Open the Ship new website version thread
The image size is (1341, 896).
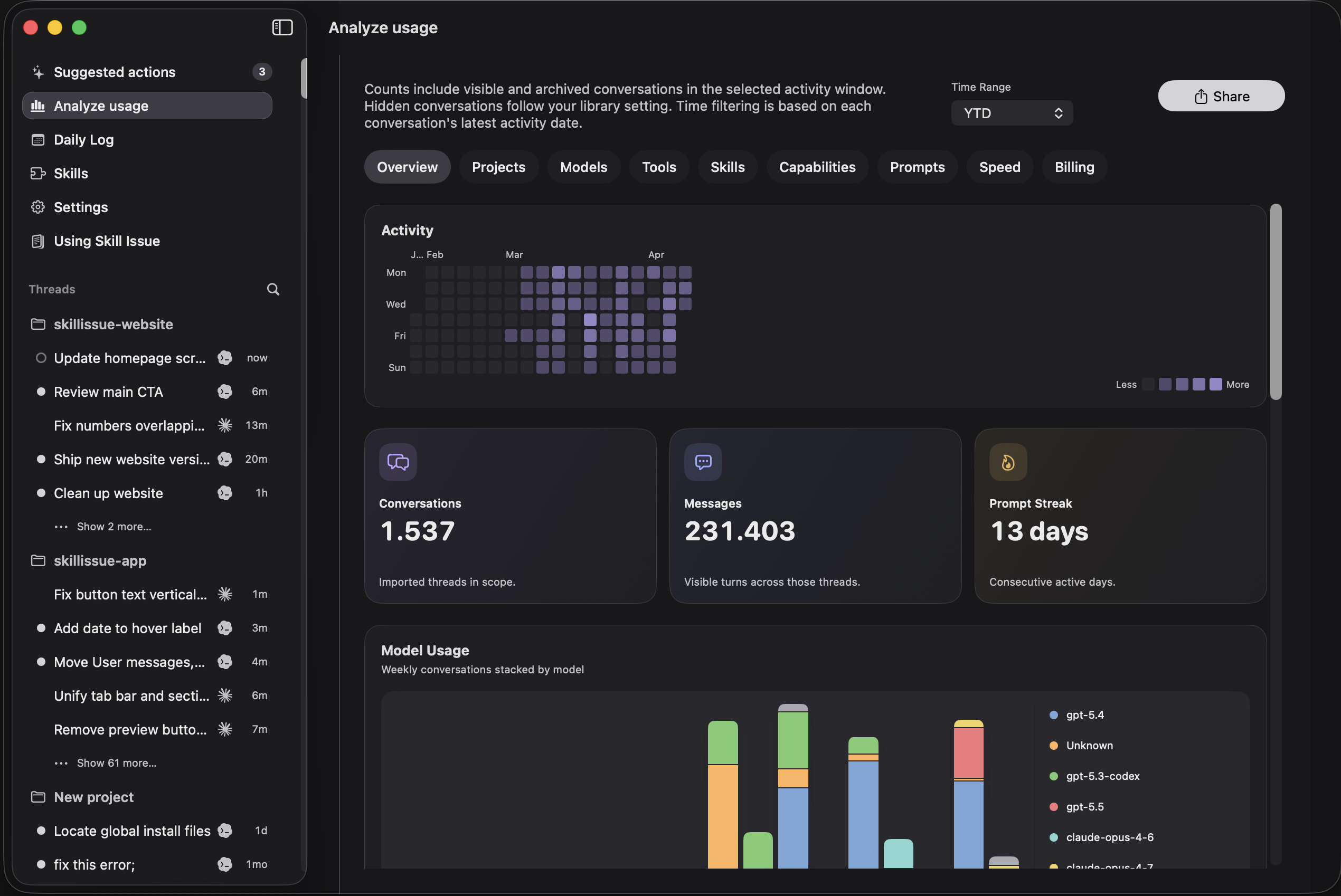coord(147,459)
